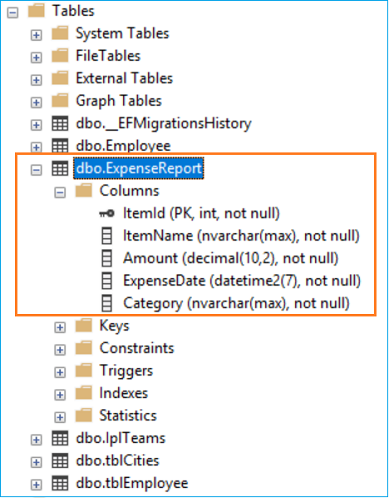Collapse the dbo.ExpenseReport table node

[x=36, y=170]
